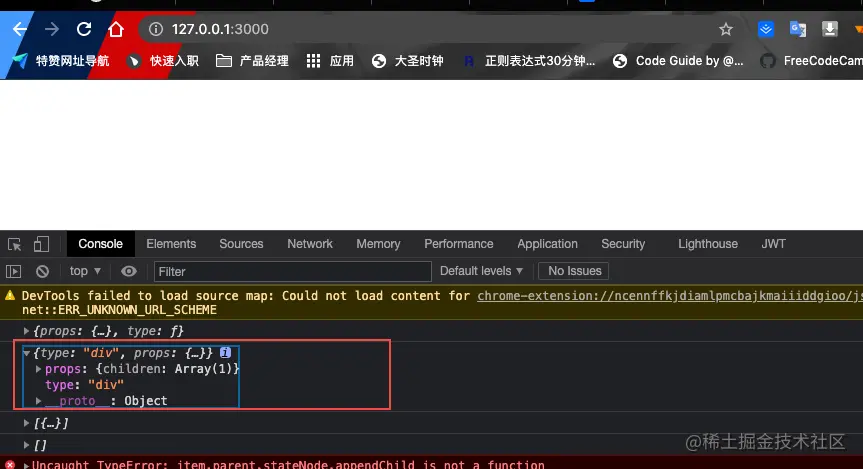
Task: Expand the __proto__: Object entry
Action: (x=39, y=401)
